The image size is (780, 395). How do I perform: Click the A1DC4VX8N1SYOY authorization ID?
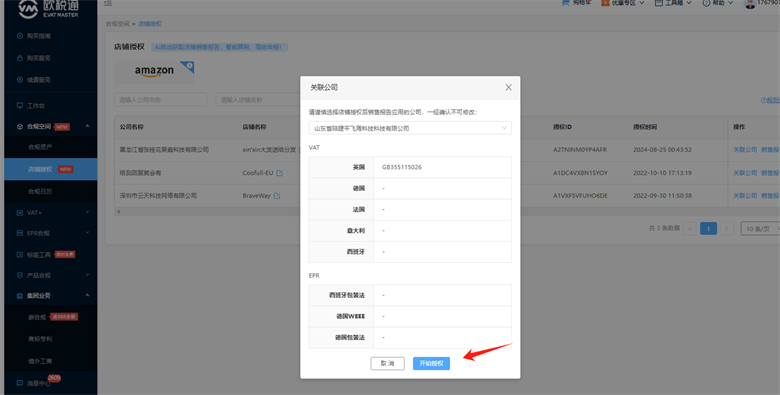click(580, 173)
